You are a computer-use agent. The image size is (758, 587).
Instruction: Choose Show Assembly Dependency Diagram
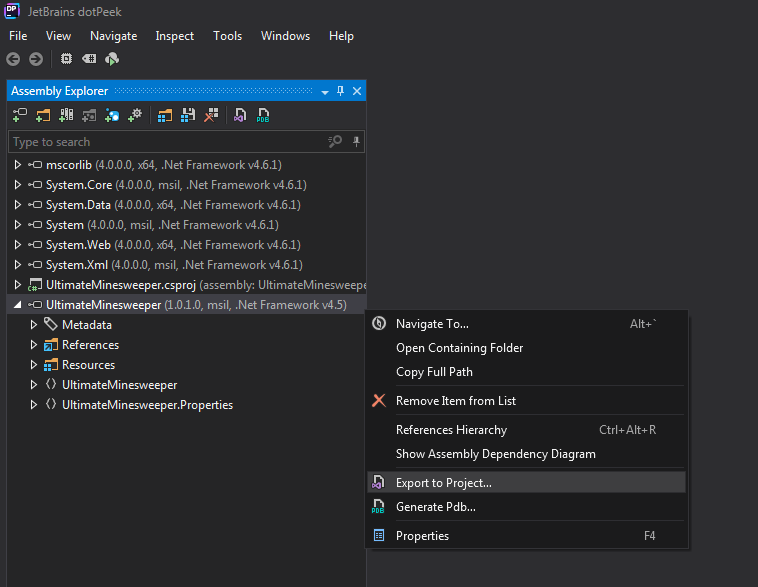(x=526, y=454)
